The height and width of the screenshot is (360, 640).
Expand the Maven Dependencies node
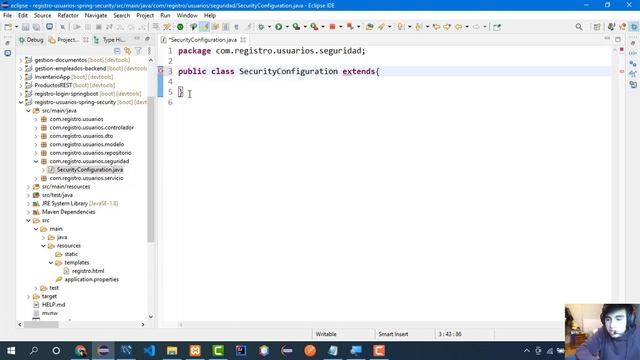[29, 212]
